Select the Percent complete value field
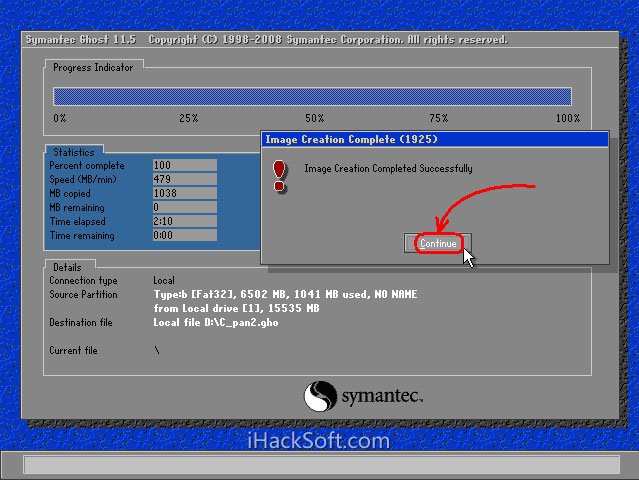 point(184,165)
